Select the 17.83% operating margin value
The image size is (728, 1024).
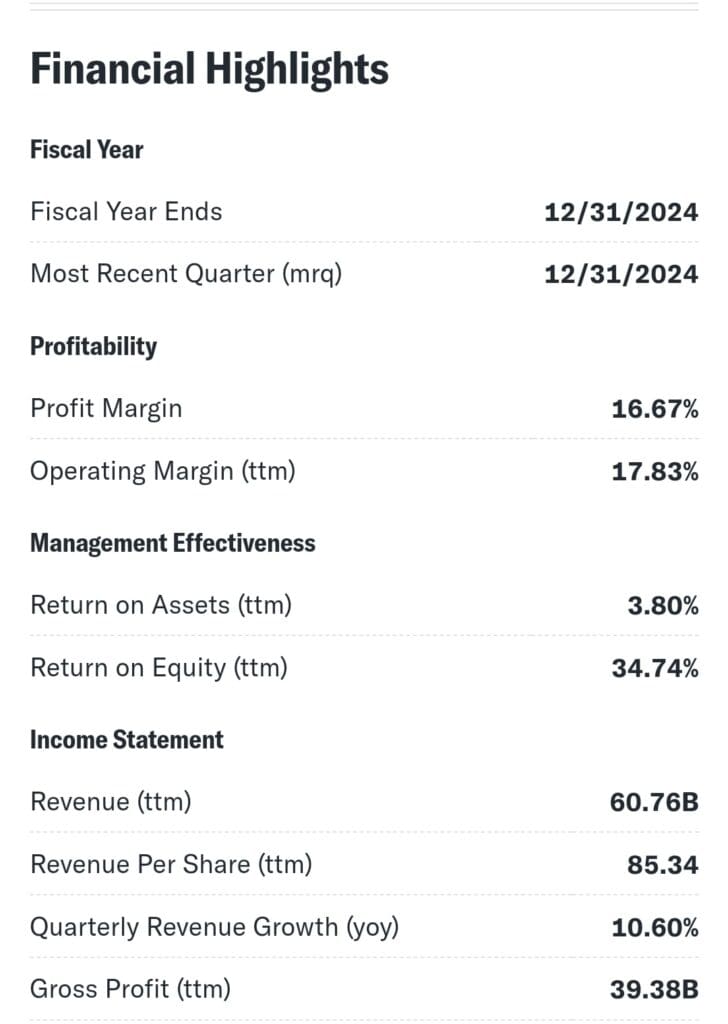tap(655, 471)
